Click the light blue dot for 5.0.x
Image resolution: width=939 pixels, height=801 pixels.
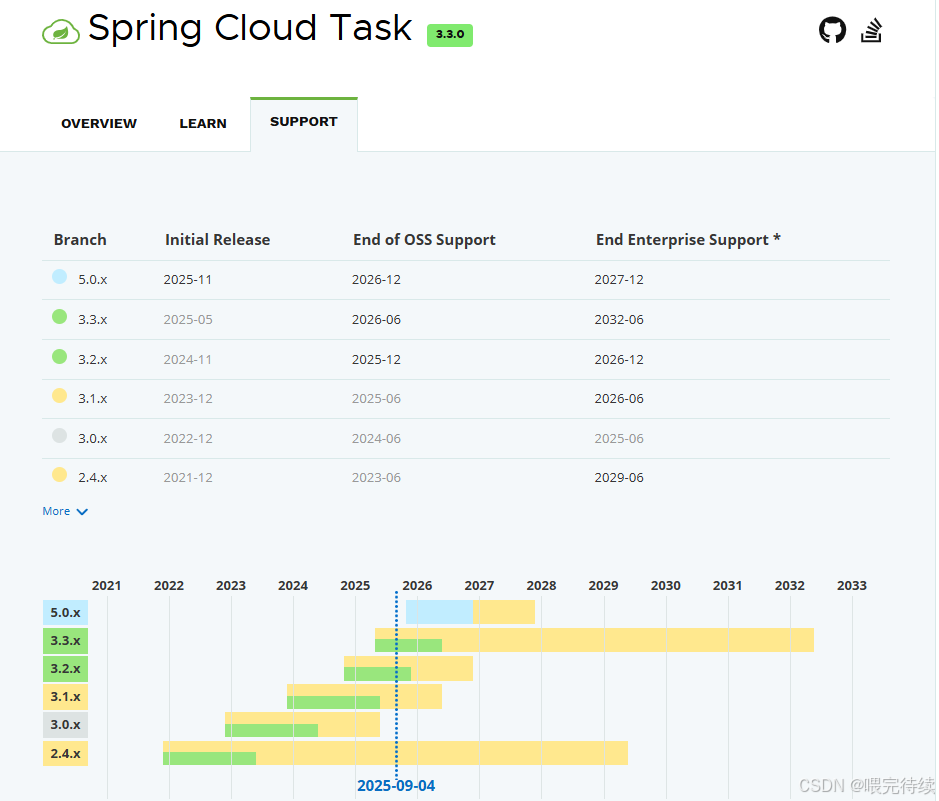[59, 277]
